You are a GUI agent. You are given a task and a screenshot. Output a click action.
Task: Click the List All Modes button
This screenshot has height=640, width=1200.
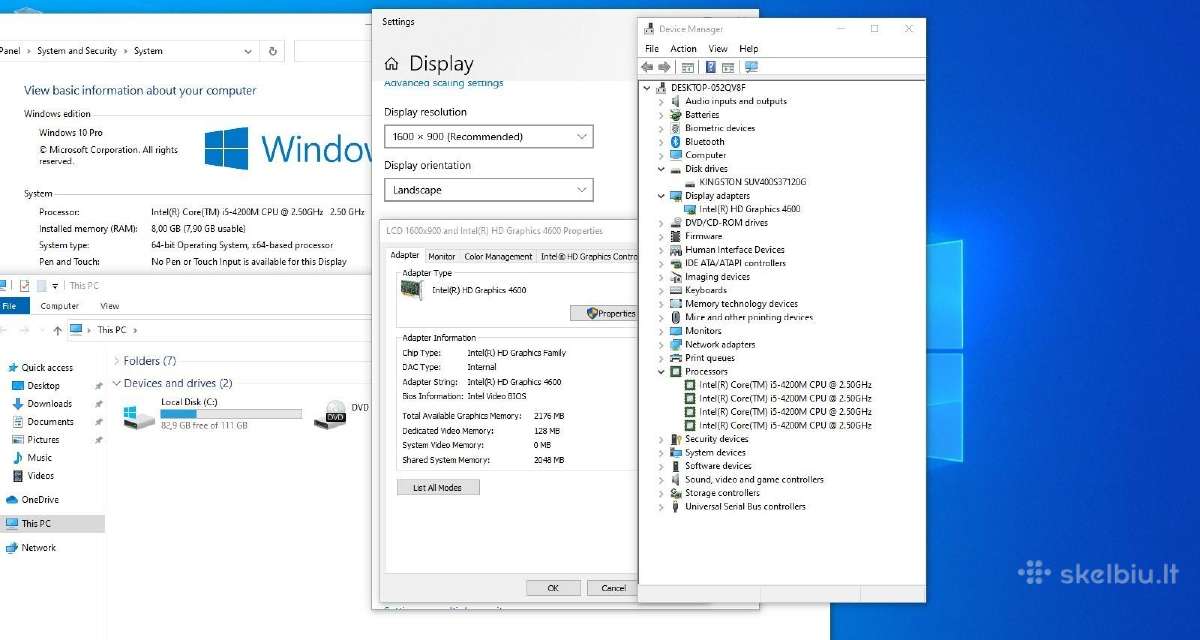click(x=438, y=488)
